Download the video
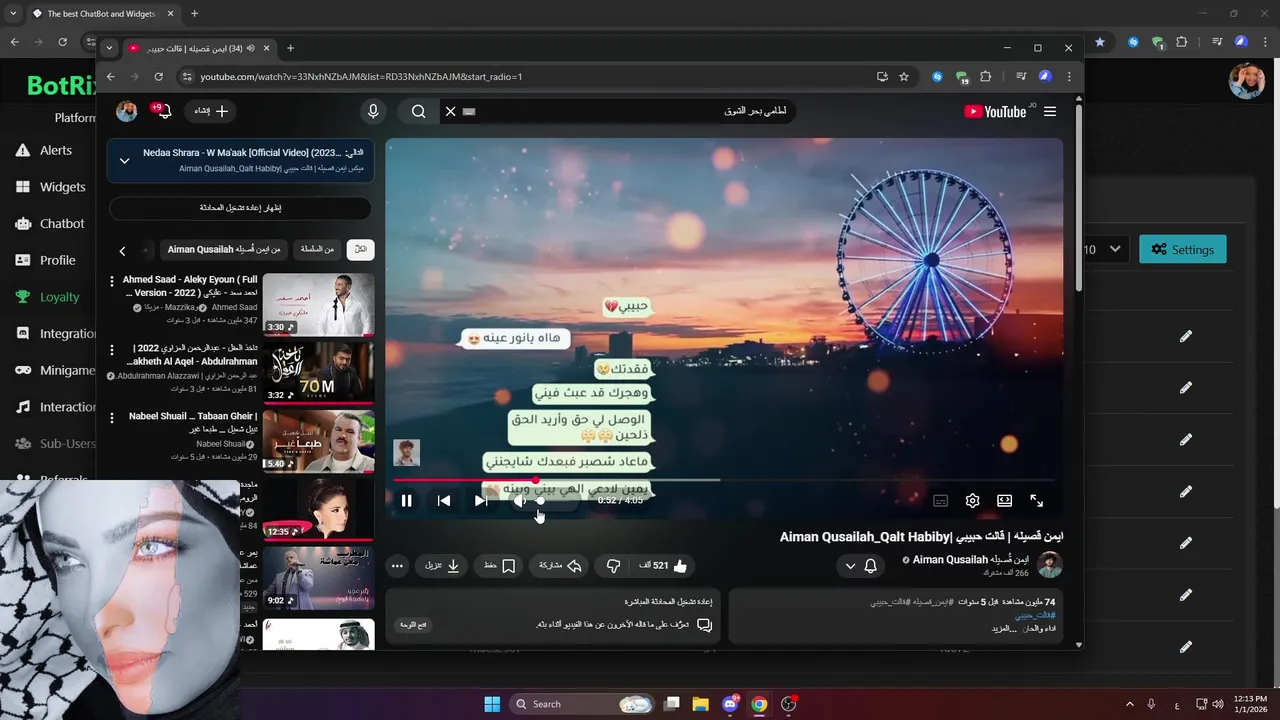This screenshot has width=1280, height=720. [441, 566]
